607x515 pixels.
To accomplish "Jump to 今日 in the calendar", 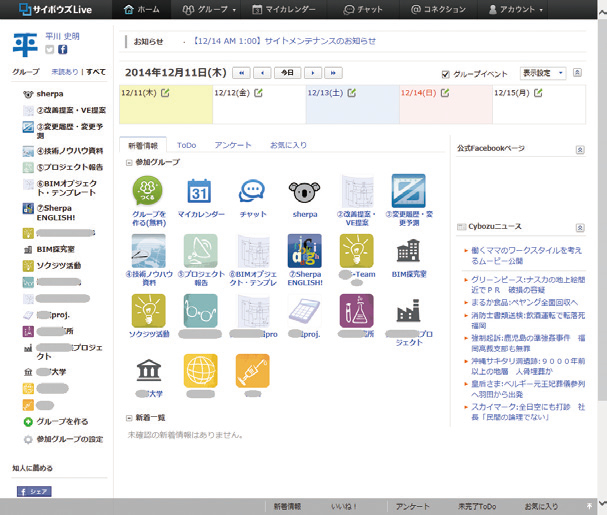I will click(287, 73).
